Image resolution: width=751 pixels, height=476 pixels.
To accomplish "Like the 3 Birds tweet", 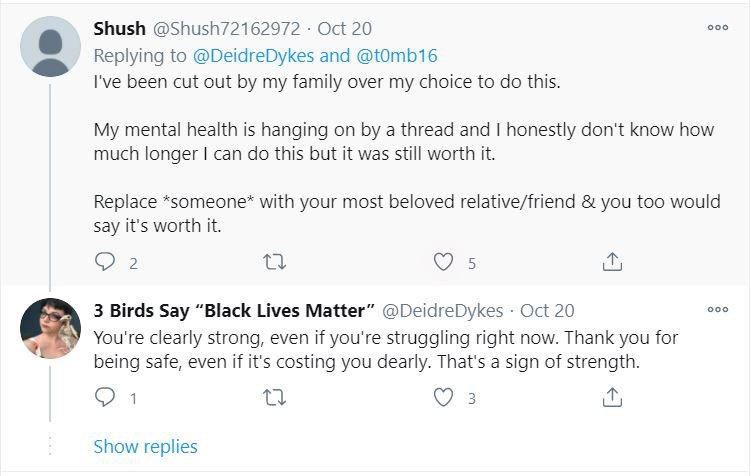I will (x=444, y=397).
